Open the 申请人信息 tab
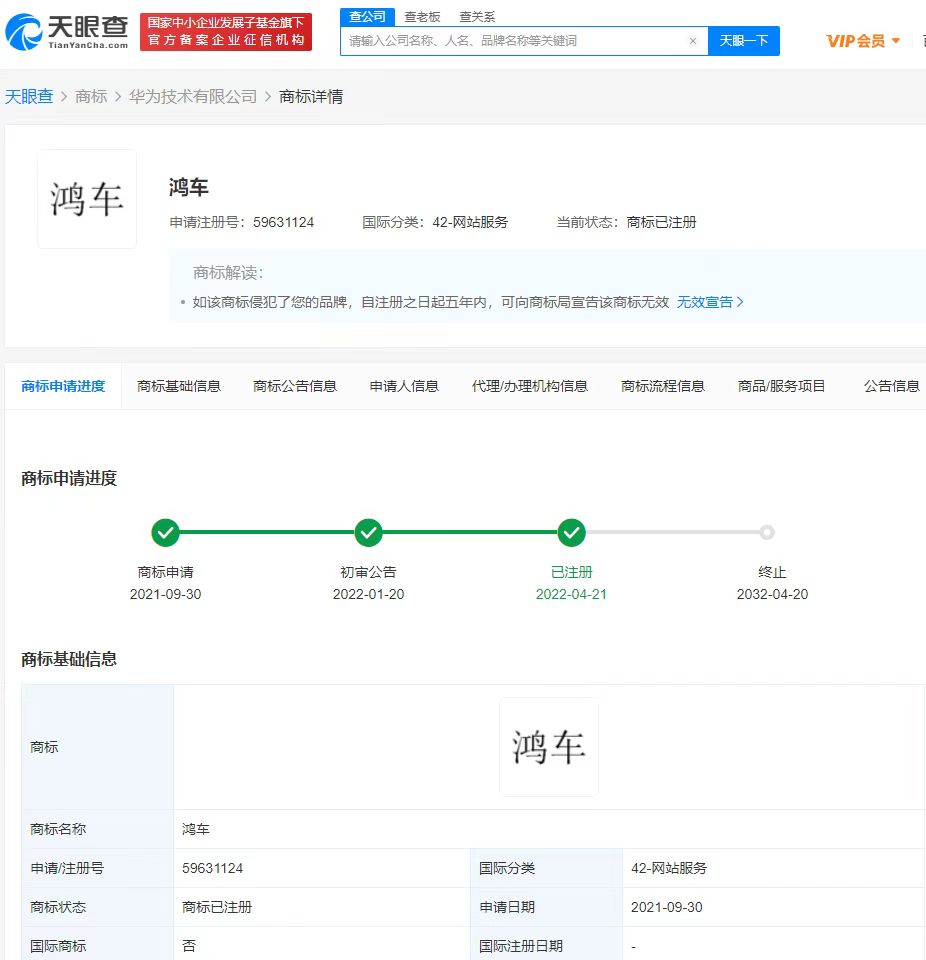Image resolution: width=926 pixels, height=960 pixels. point(403,385)
